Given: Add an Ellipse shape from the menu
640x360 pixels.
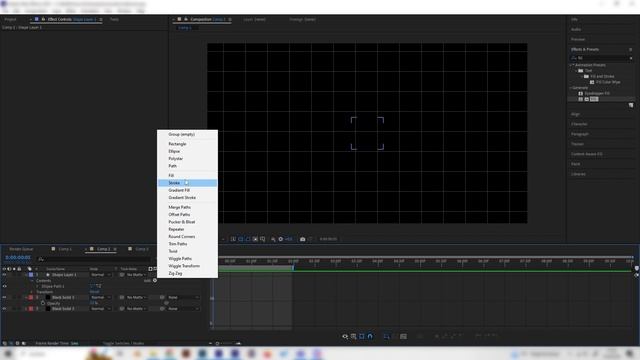Looking at the screenshot, I should point(187,151).
